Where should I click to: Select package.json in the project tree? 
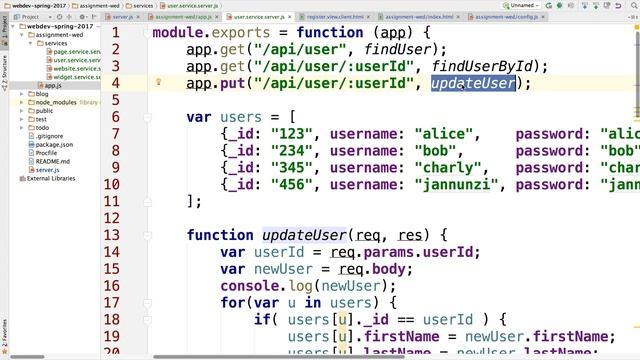[51, 144]
